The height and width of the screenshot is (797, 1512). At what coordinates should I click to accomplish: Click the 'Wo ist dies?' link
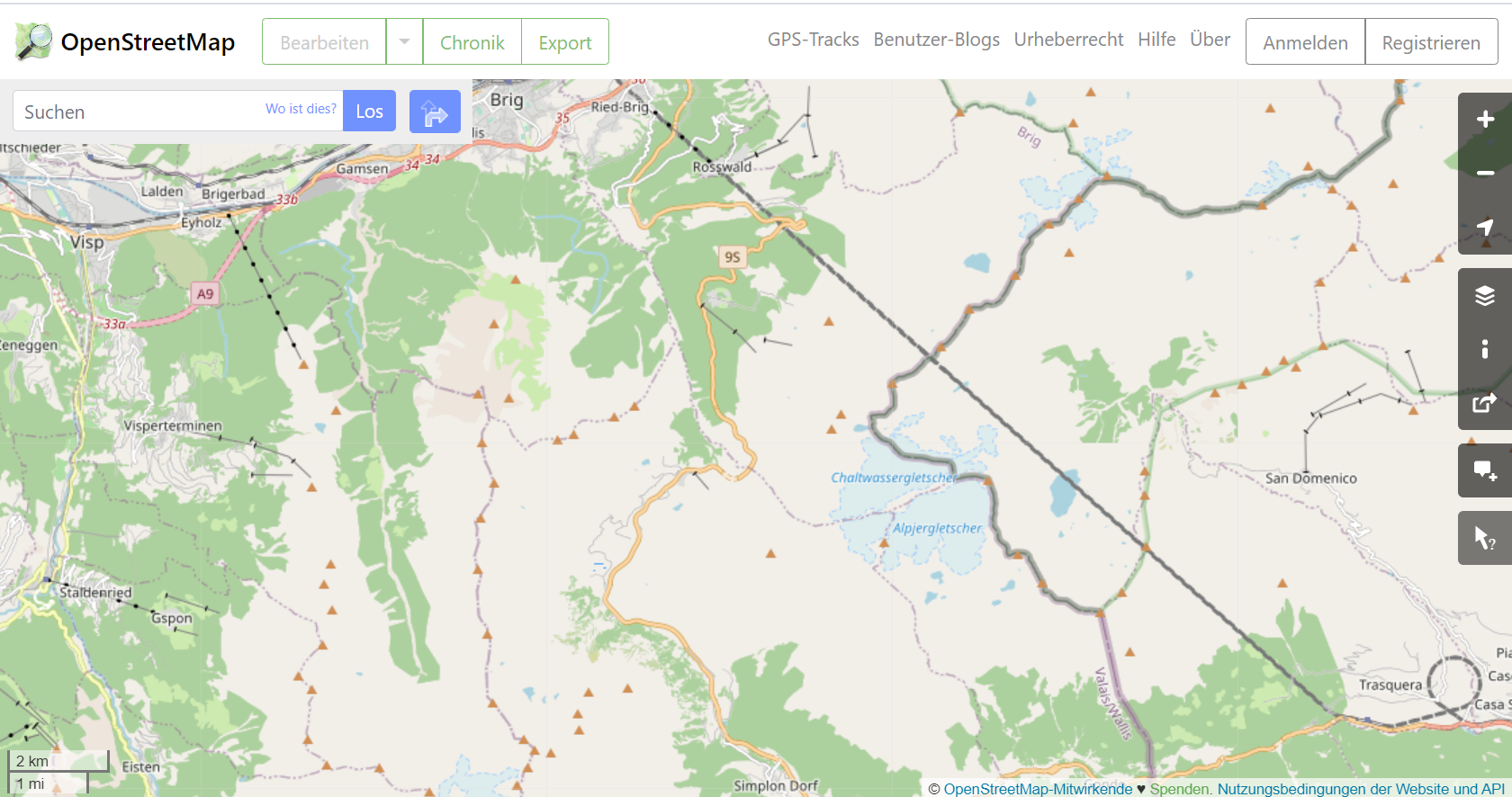[x=301, y=109]
